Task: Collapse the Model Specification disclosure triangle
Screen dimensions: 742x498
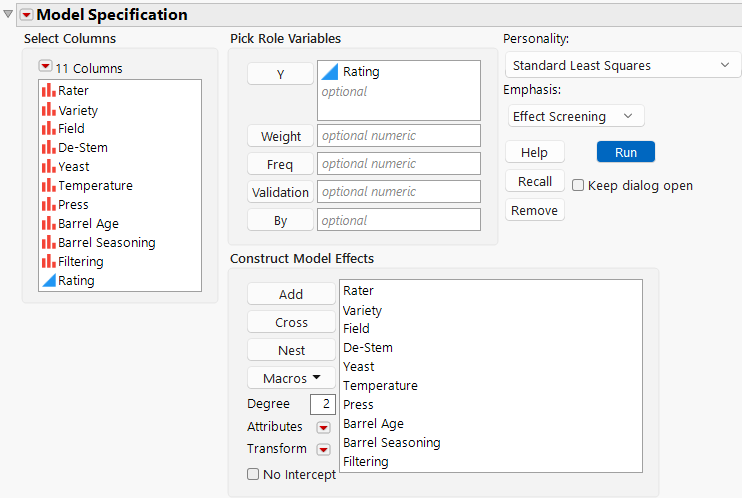Action: 9,14
